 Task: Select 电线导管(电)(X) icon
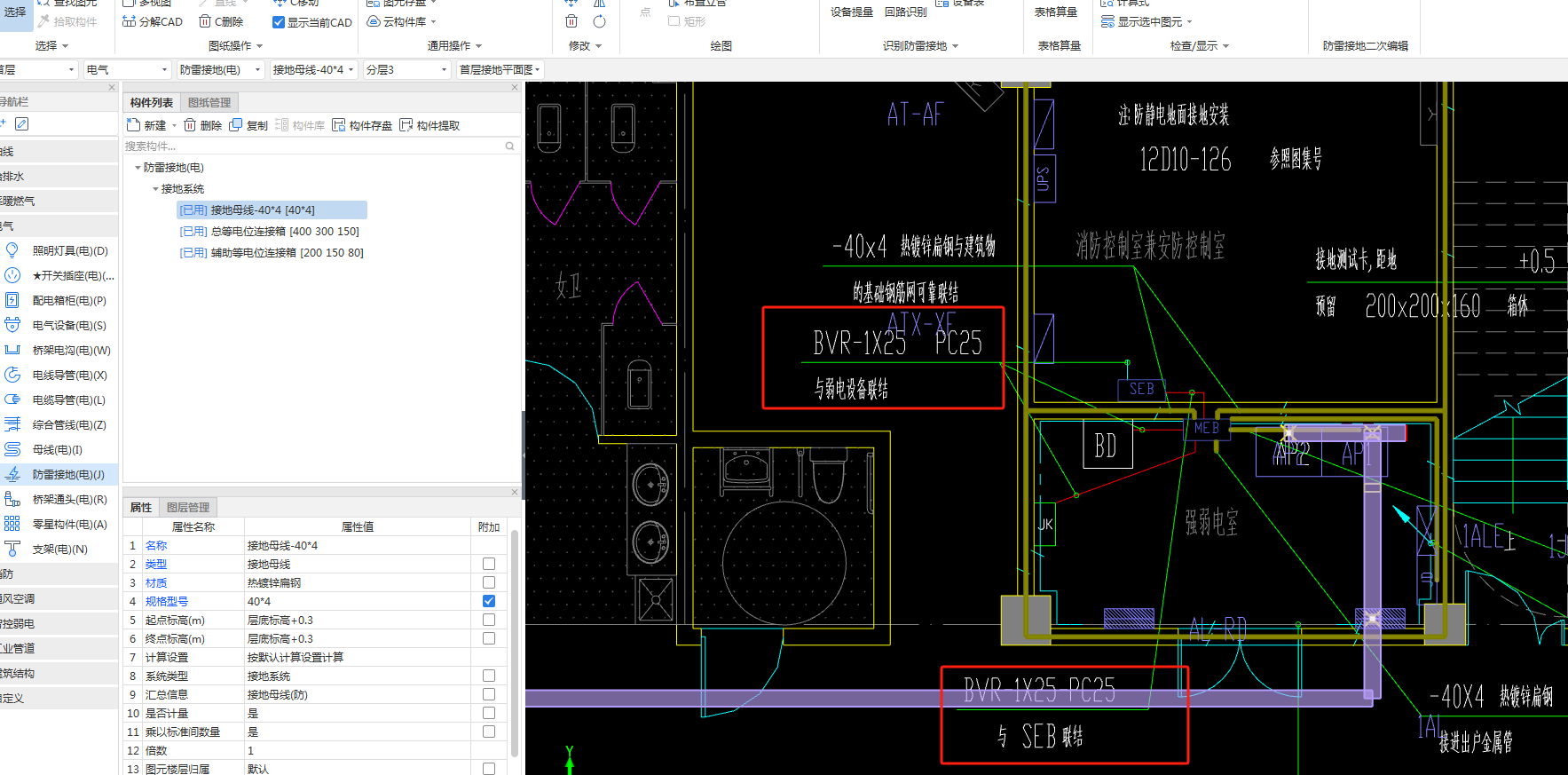pyautogui.click(x=12, y=375)
